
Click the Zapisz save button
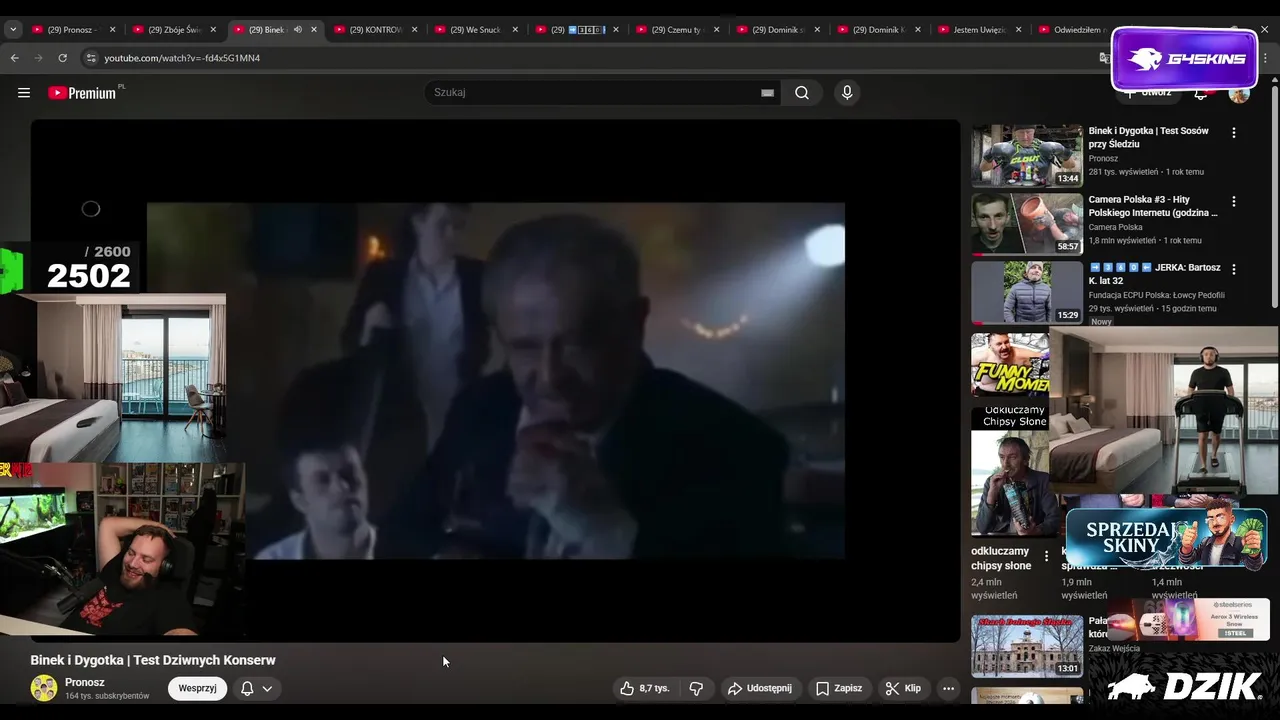tap(839, 688)
